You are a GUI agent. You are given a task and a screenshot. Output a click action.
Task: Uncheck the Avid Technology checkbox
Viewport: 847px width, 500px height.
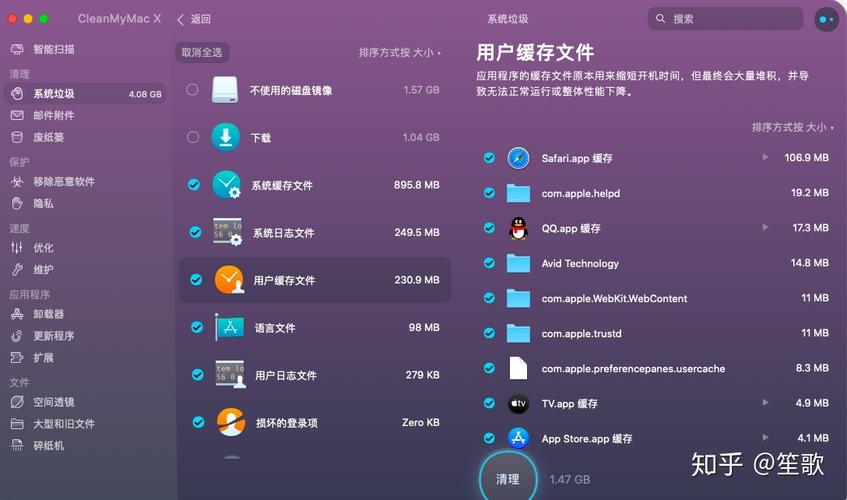tap(489, 263)
